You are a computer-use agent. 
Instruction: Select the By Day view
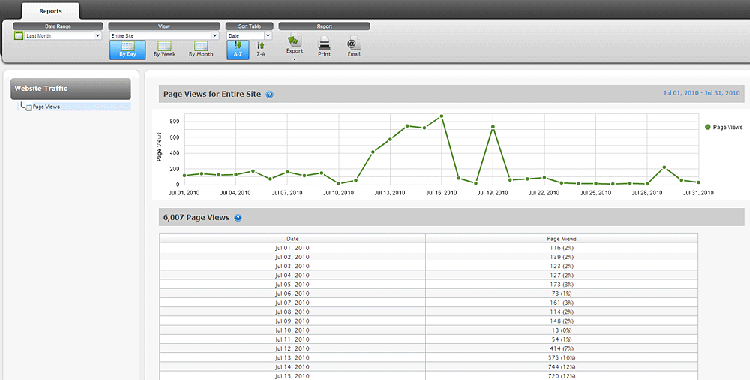(x=127, y=50)
